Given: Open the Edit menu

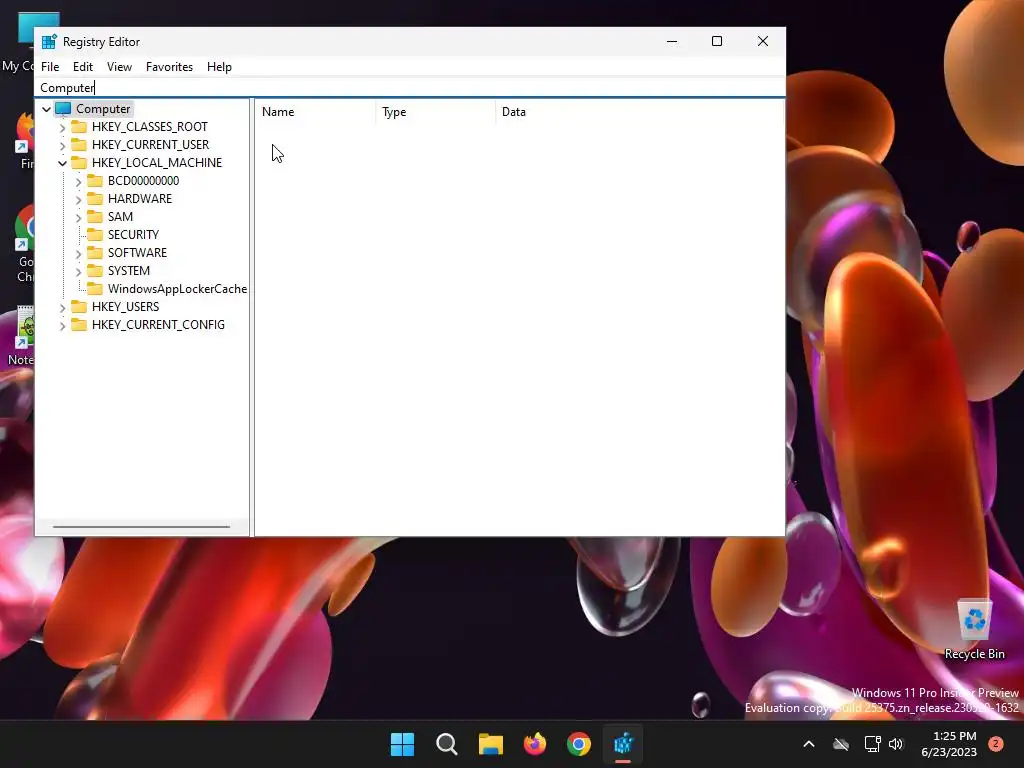Looking at the screenshot, I should 82,67.
